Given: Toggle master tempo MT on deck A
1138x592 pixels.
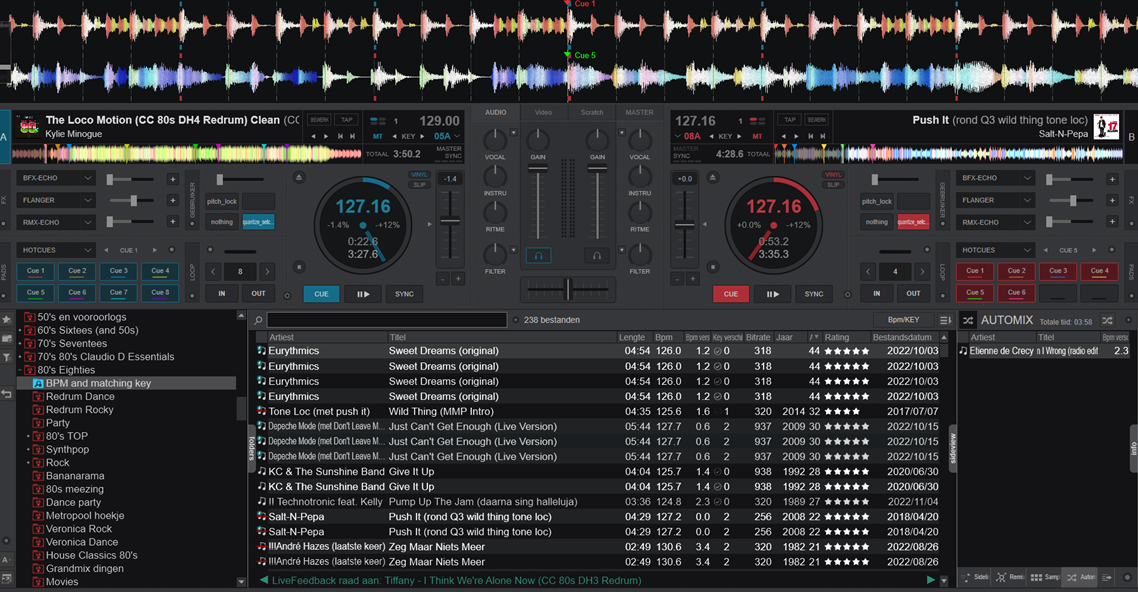Looking at the screenshot, I should coord(377,136).
